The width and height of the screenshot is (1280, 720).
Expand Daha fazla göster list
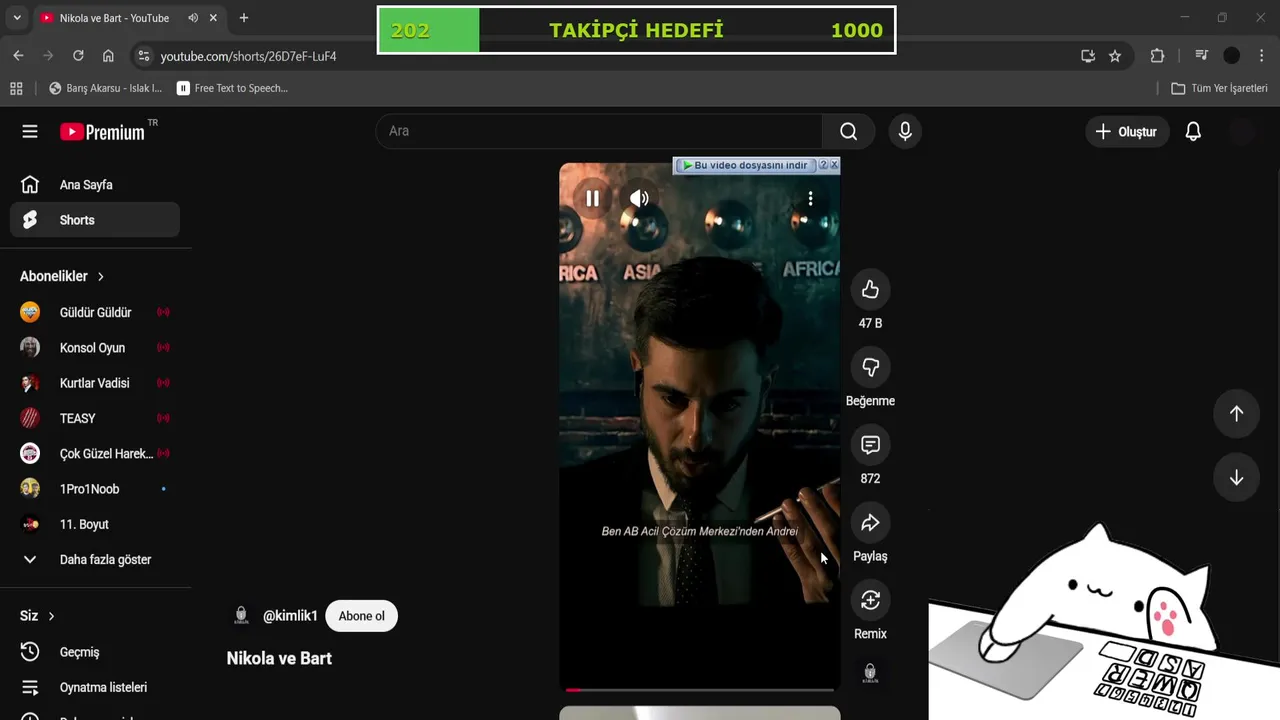click(95, 560)
